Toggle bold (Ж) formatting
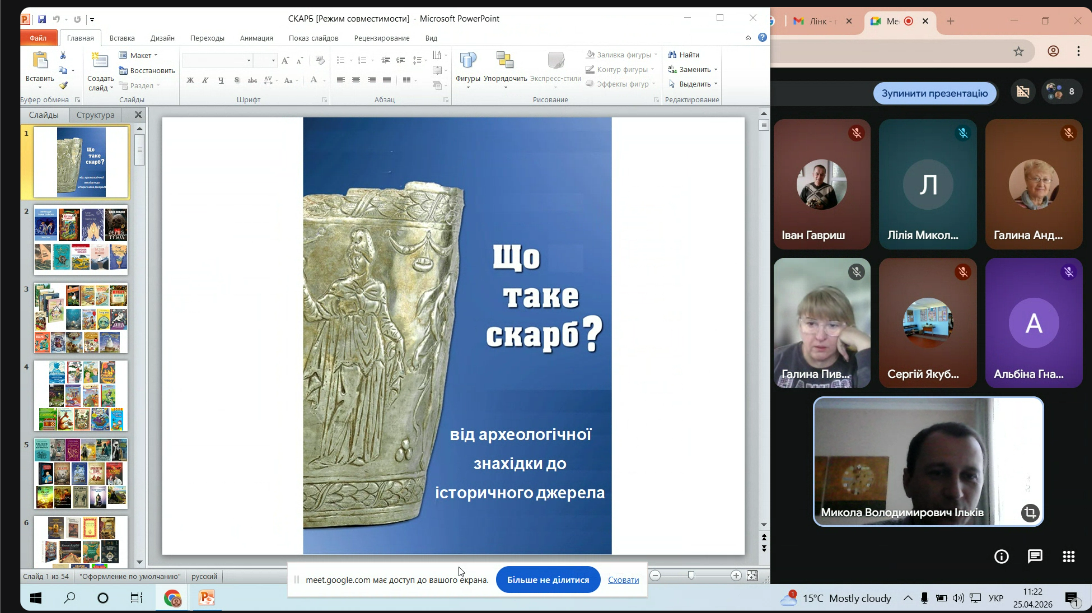Screen dimensions: 1092x613 point(190,80)
